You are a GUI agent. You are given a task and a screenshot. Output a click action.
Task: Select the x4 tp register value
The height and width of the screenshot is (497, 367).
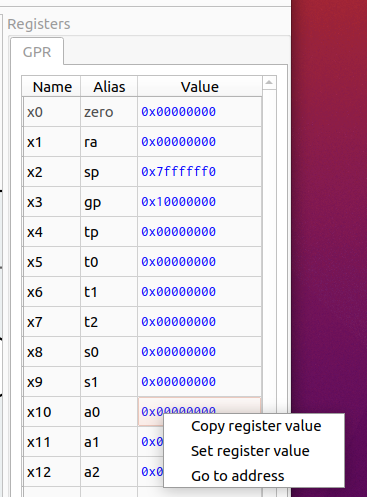point(199,232)
